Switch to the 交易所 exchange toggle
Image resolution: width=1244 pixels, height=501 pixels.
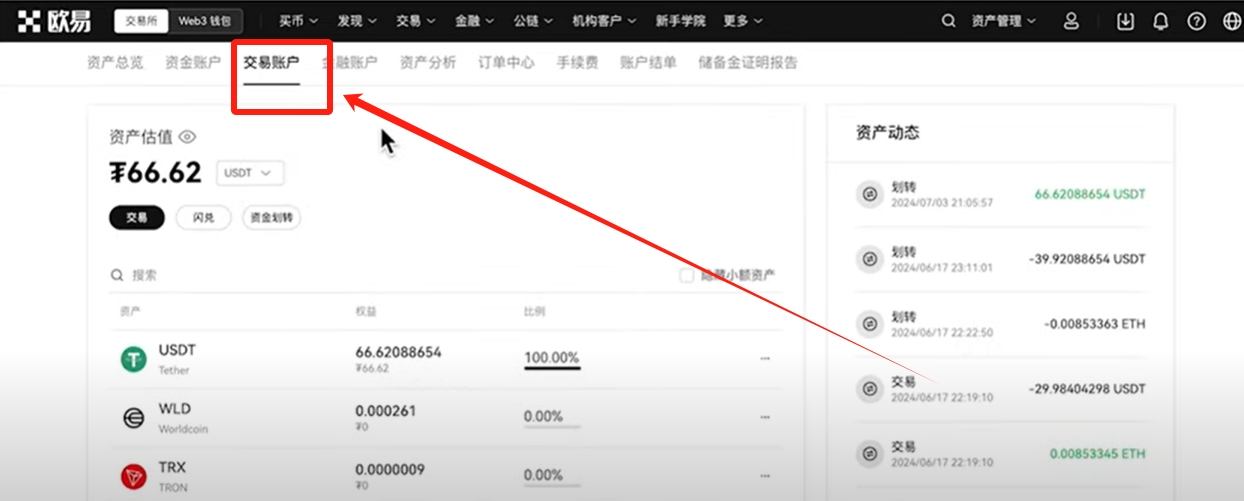[x=141, y=21]
